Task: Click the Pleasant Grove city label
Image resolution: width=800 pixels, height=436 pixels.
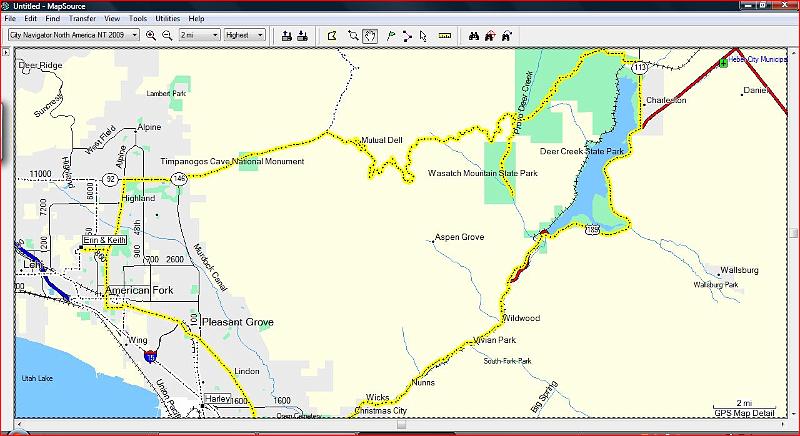Action: point(238,322)
